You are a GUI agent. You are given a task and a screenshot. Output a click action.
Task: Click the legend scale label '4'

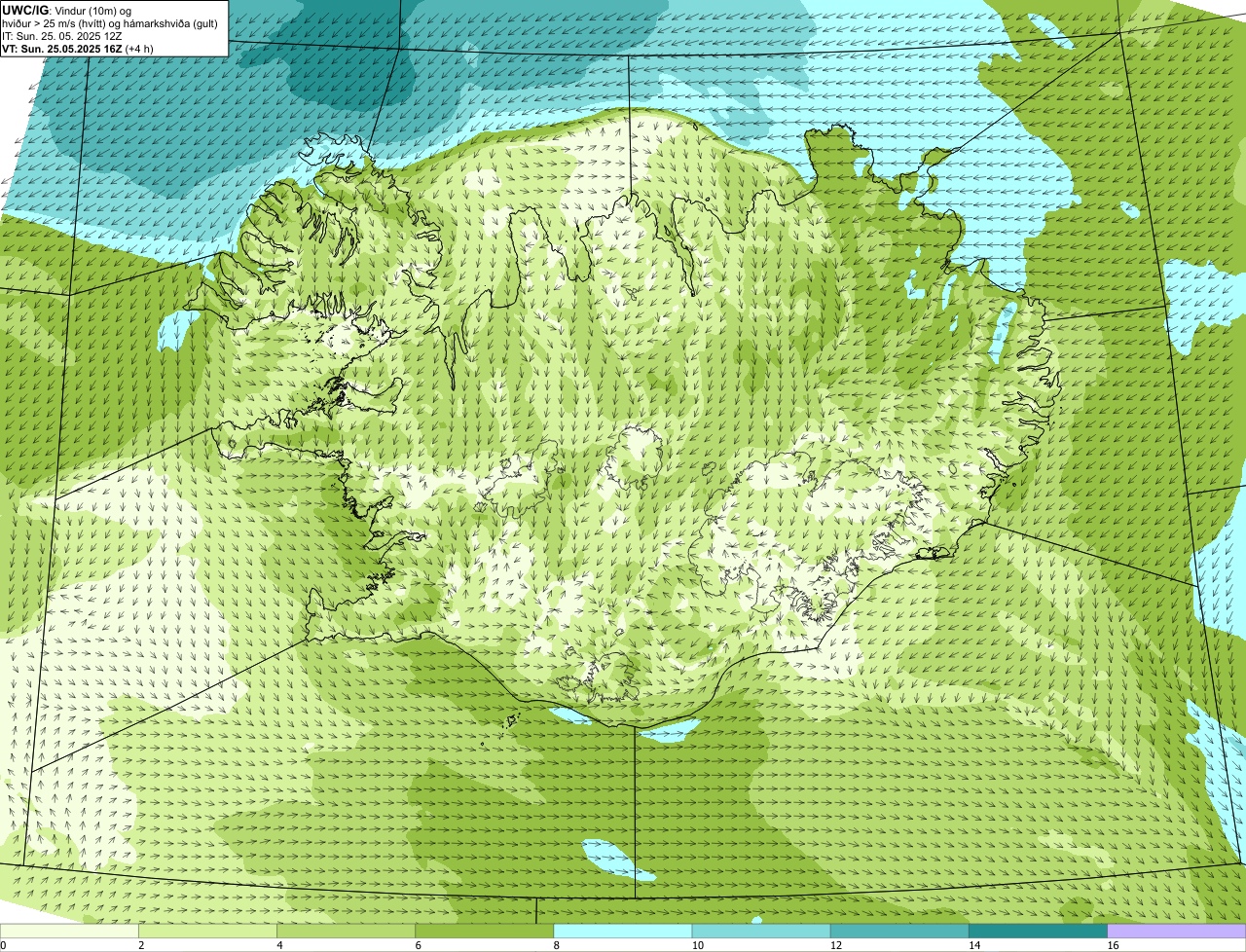pyautogui.click(x=279, y=945)
